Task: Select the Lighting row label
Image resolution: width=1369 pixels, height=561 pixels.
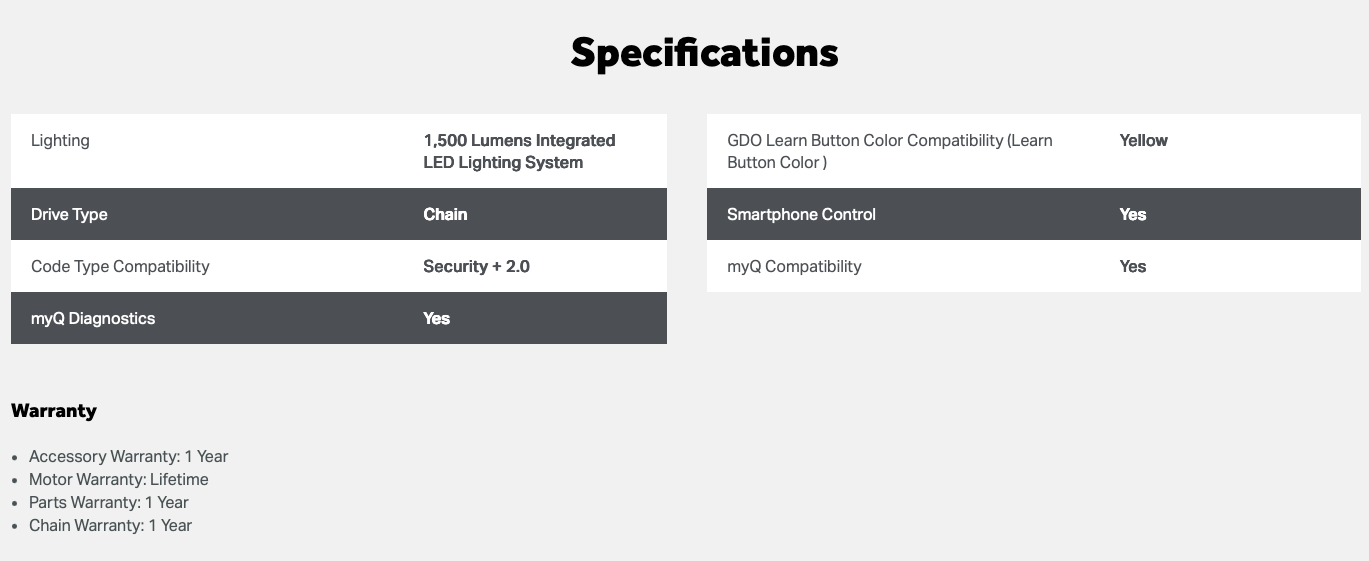Action: (x=60, y=141)
